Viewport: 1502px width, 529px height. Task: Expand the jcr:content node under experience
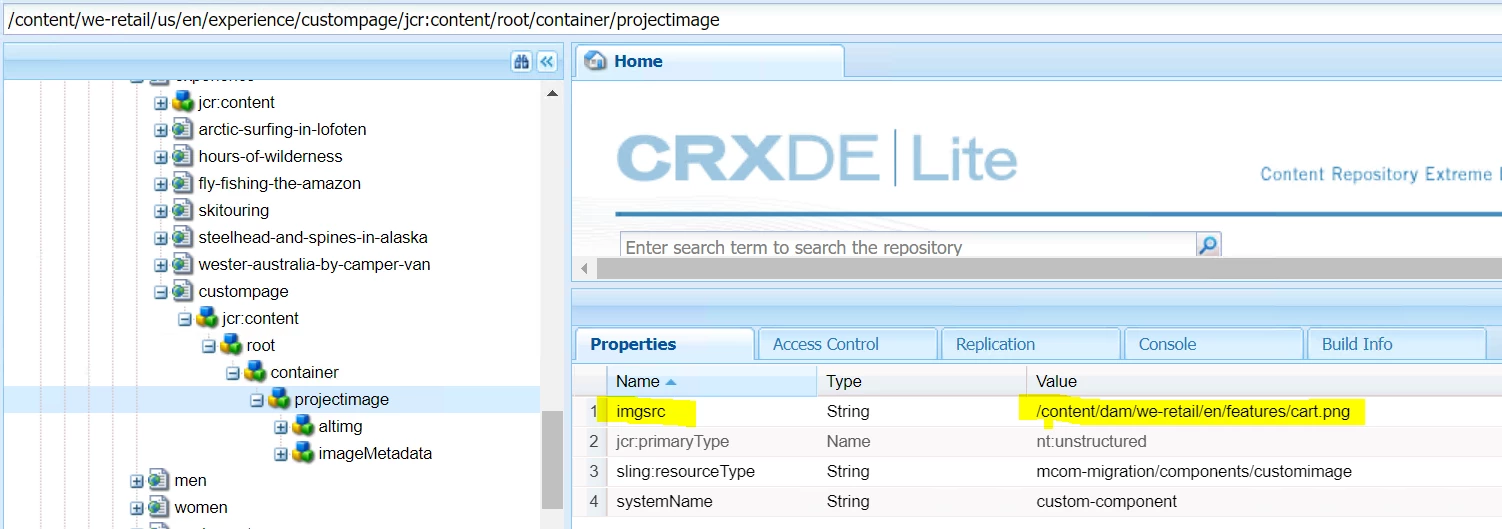(x=161, y=103)
